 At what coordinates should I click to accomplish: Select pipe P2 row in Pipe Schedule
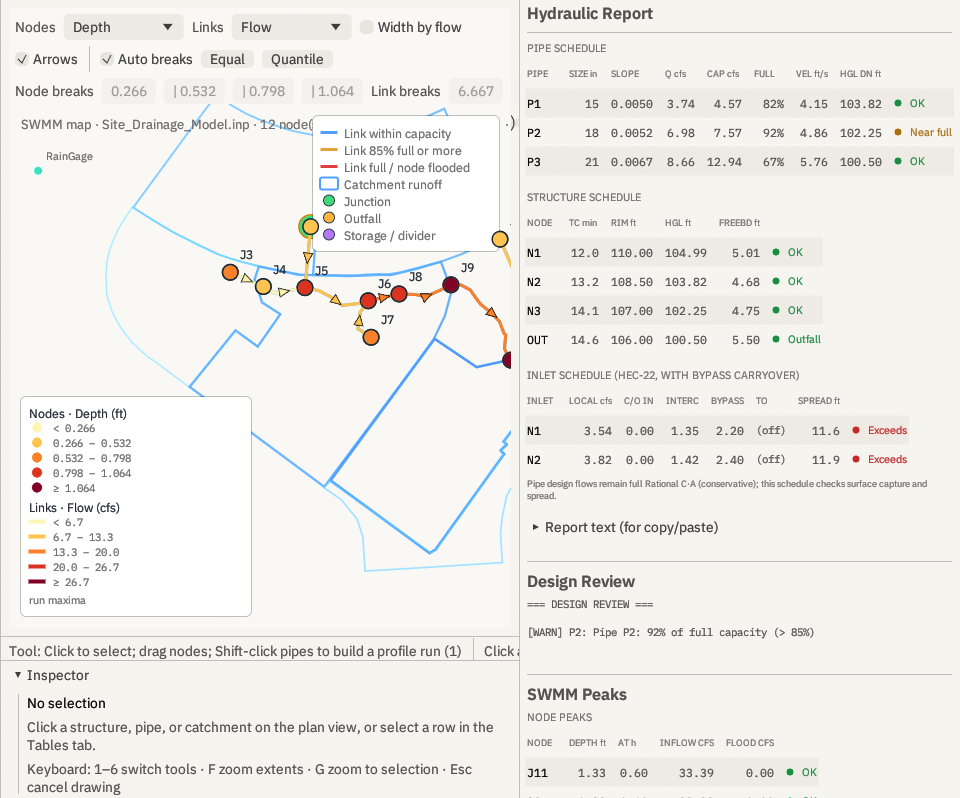[x=739, y=132]
